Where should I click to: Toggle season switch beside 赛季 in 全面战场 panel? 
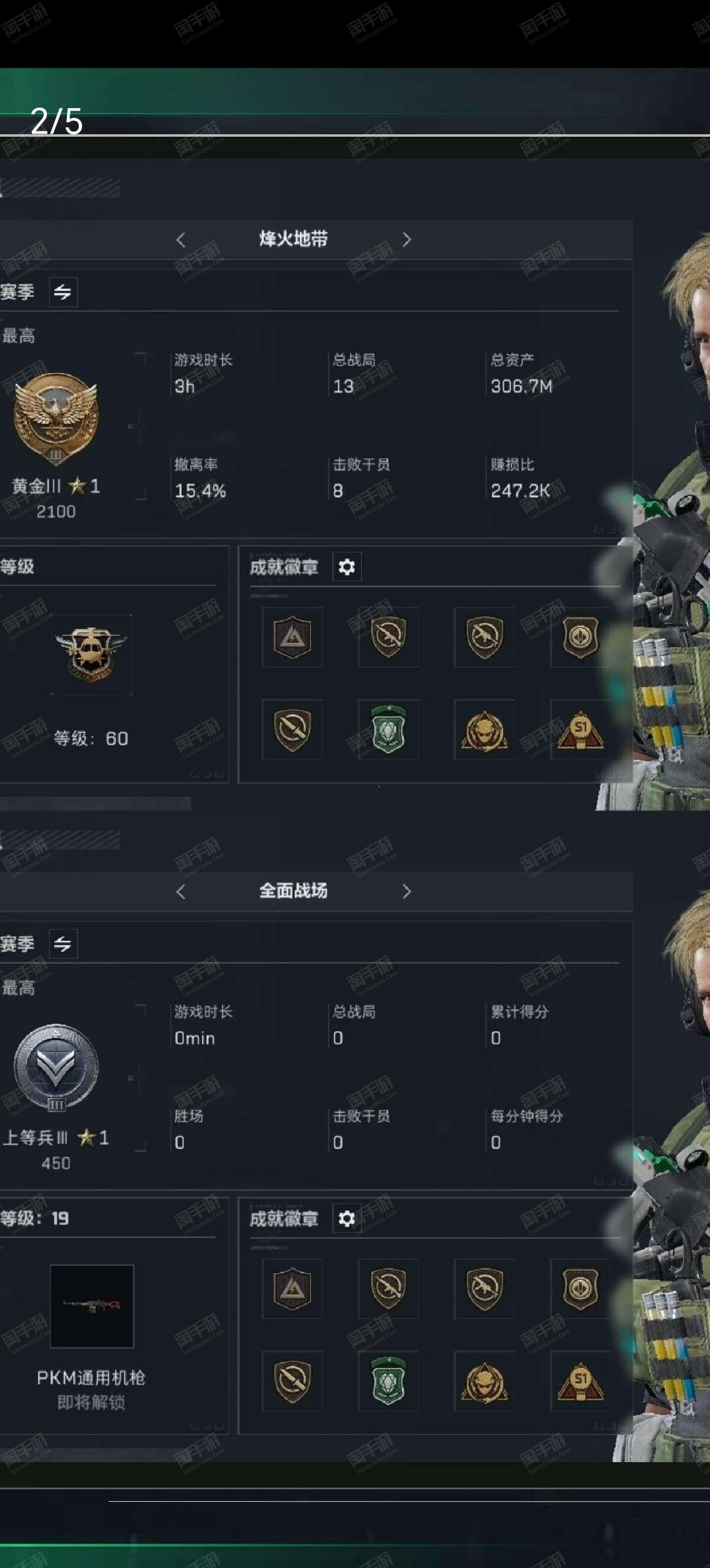click(63, 944)
